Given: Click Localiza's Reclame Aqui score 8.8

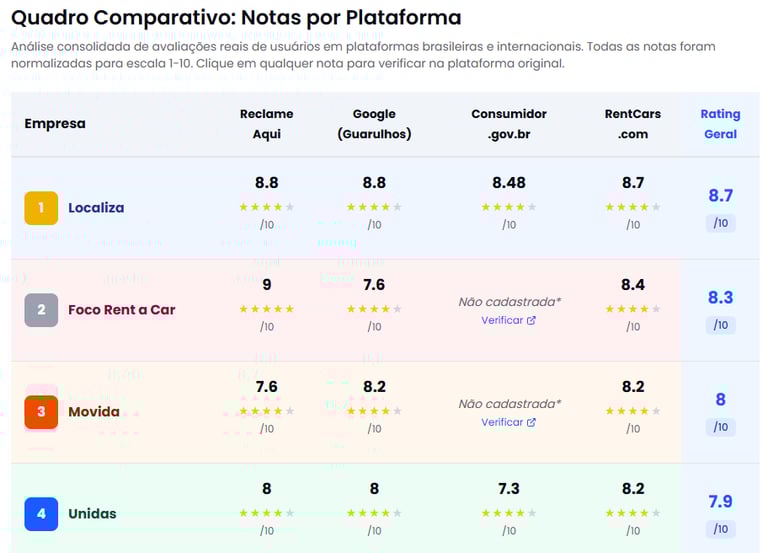Looking at the screenshot, I should coord(267,183).
